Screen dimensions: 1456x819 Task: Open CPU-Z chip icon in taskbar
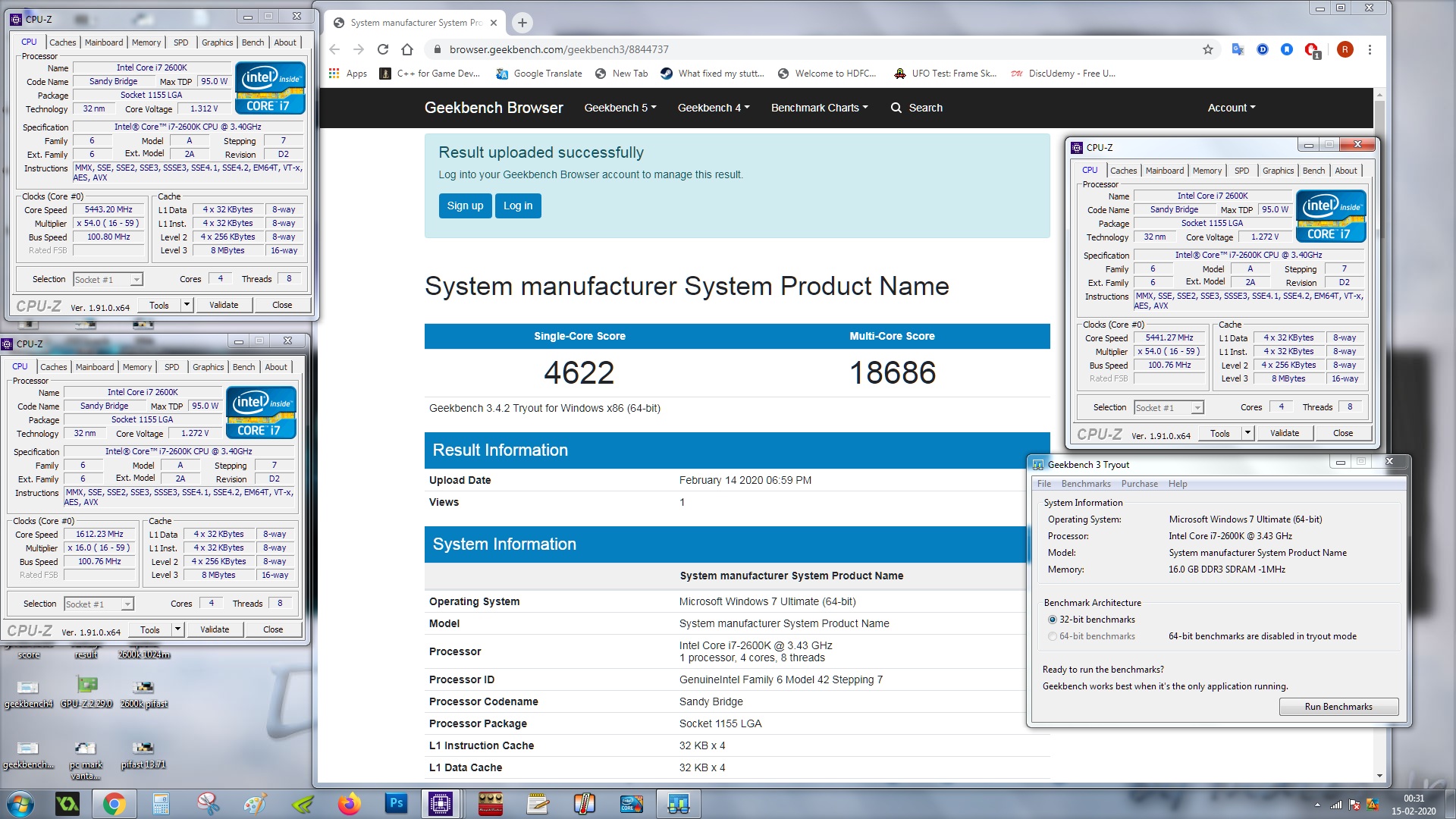click(x=441, y=803)
